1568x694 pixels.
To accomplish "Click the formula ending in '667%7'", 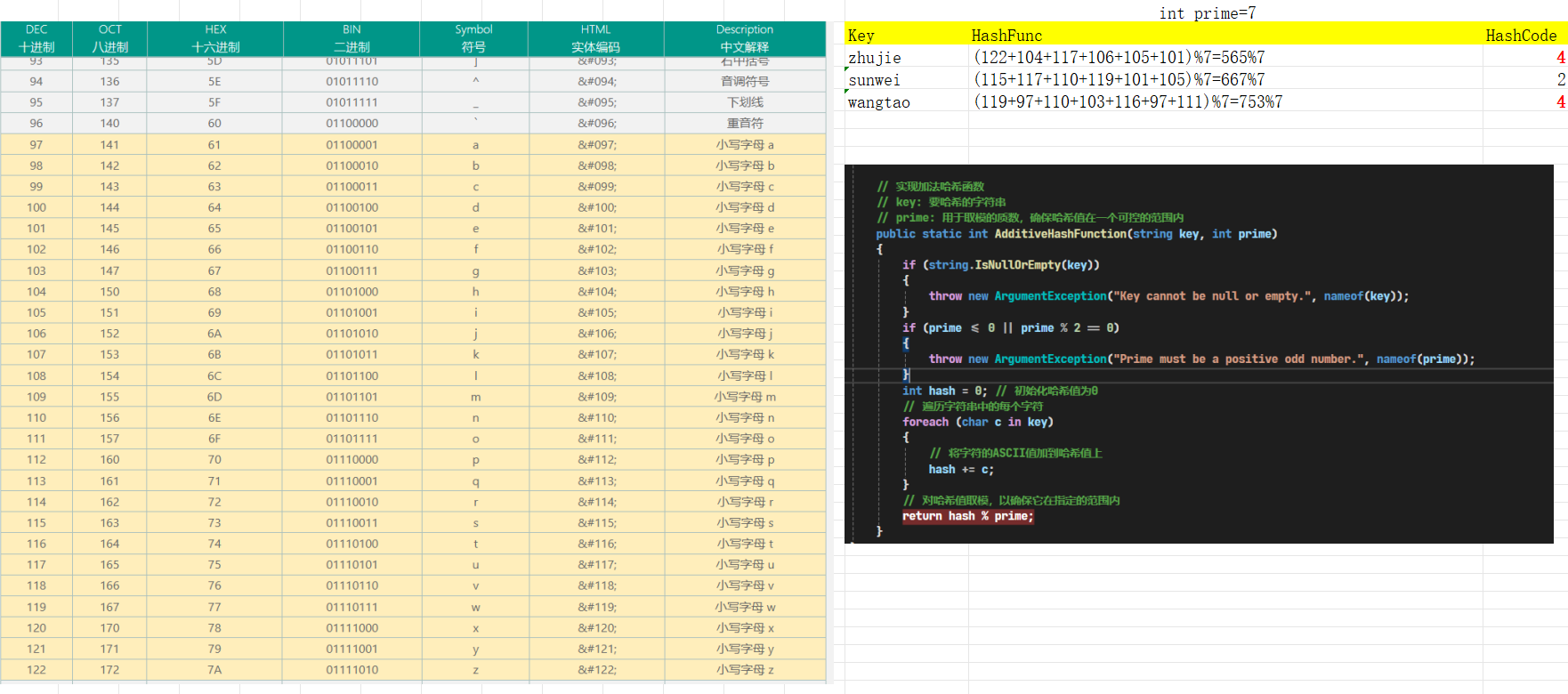I will point(1119,80).
